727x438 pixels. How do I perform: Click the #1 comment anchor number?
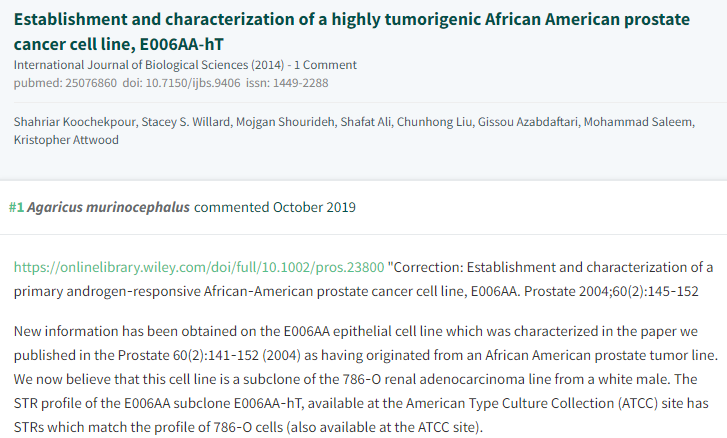point(16,208)
